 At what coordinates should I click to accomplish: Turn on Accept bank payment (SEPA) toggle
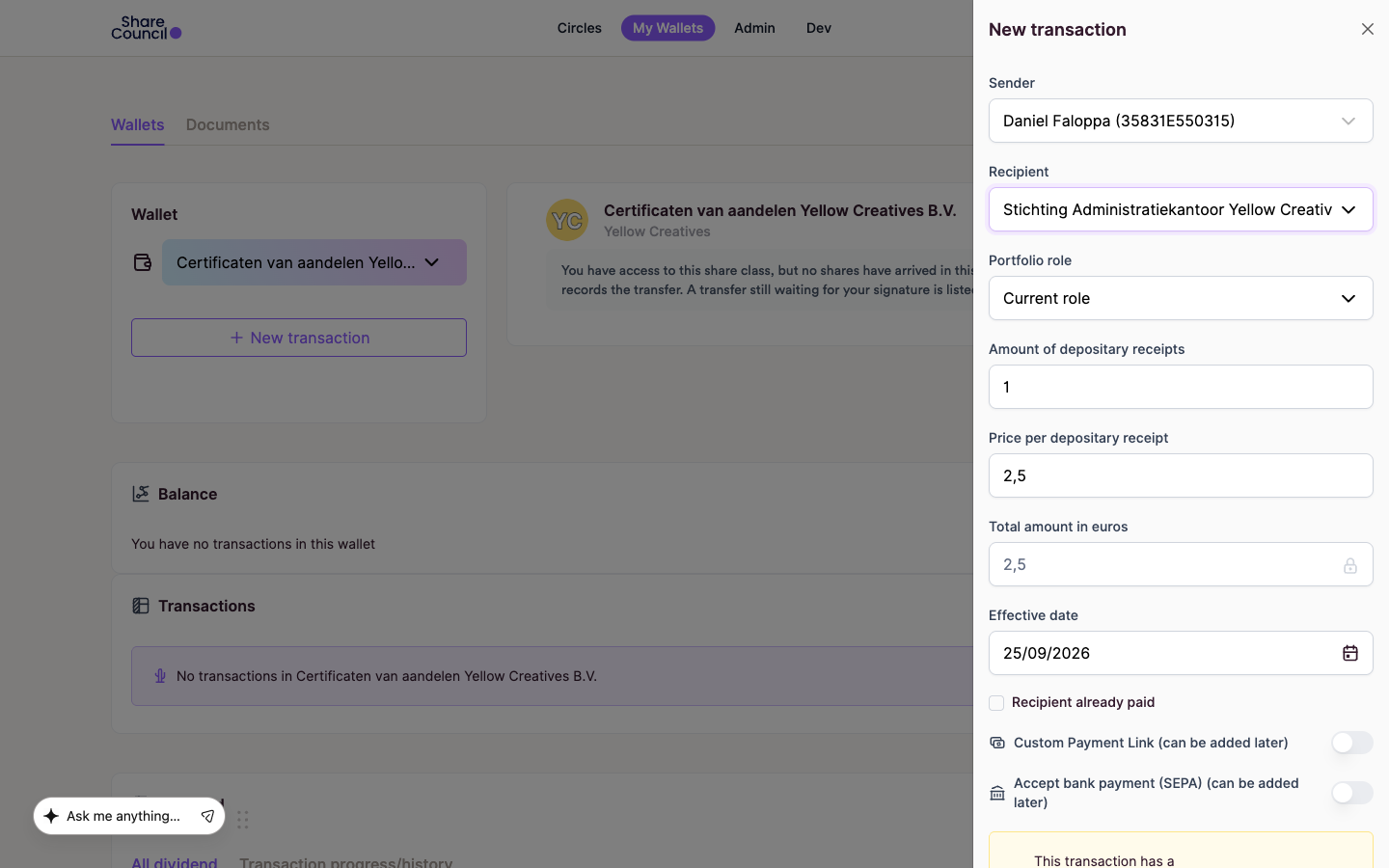coord(1352,793)
